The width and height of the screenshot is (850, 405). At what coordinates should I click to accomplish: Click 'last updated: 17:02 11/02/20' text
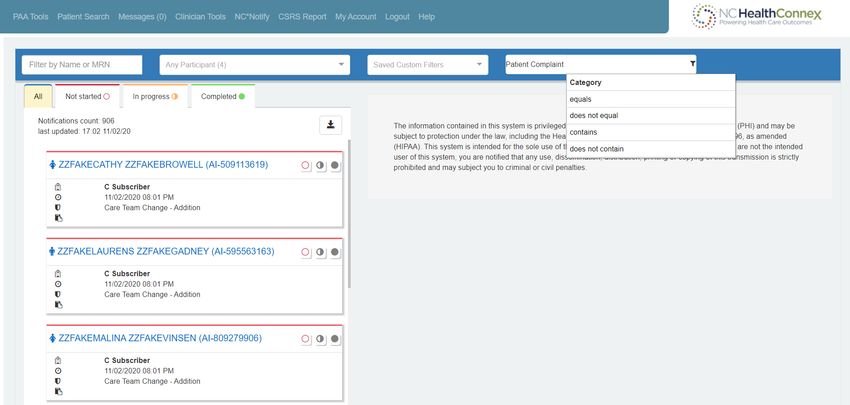84,131
